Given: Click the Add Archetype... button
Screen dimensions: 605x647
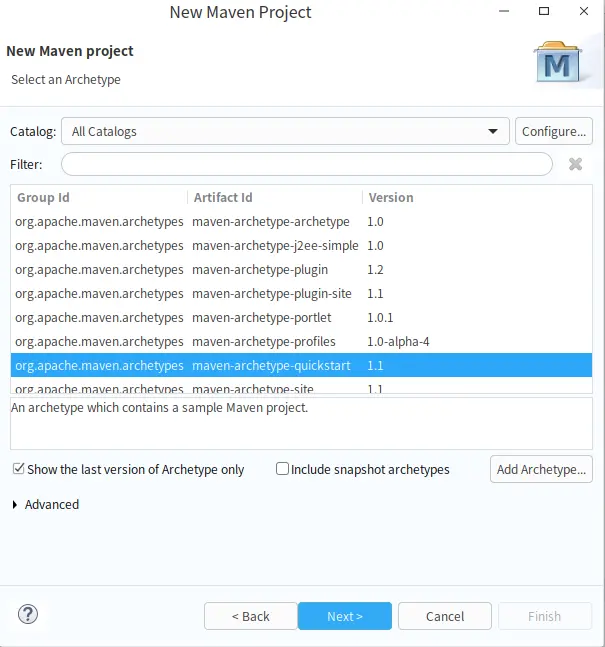Looking at the screenshot, I should (x=541, y=469).
